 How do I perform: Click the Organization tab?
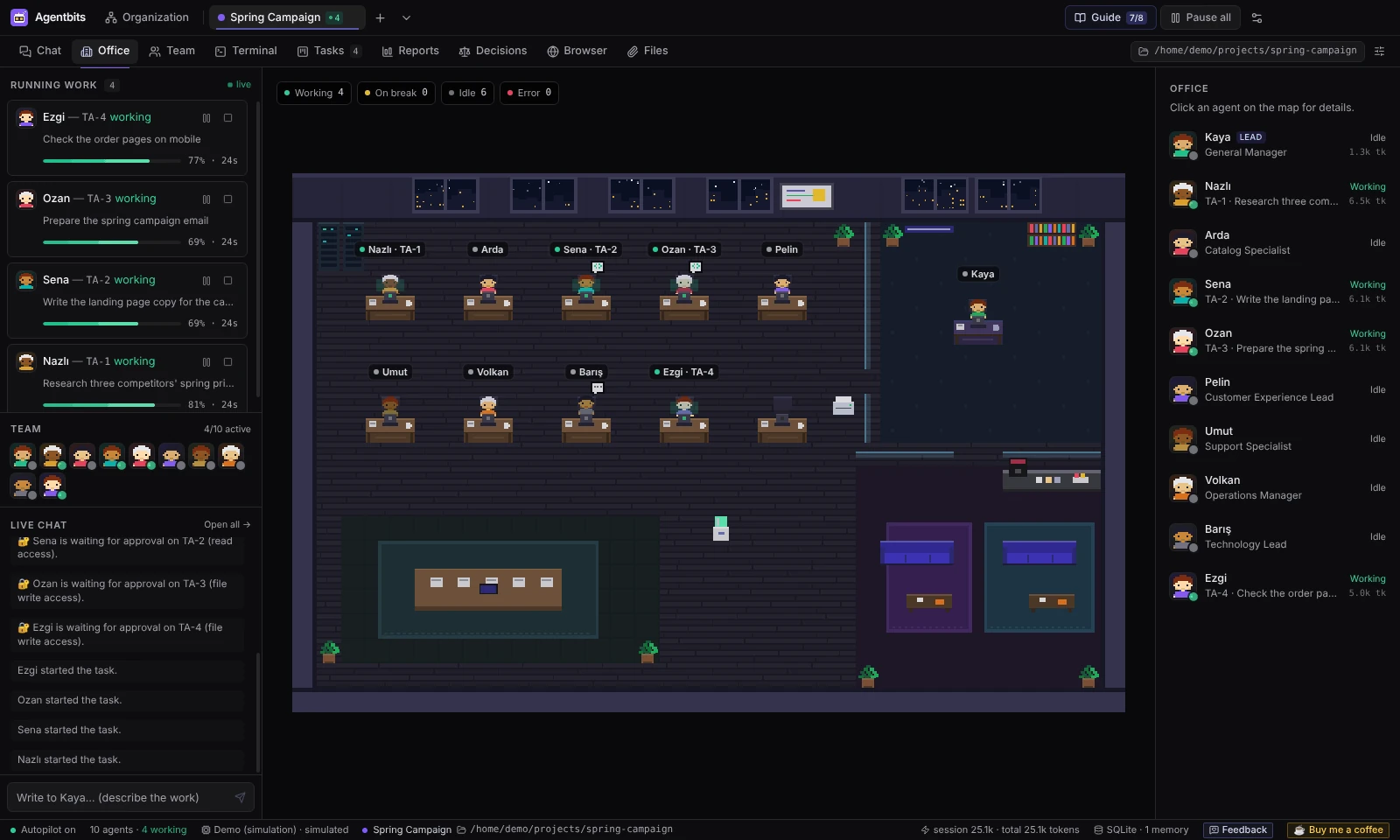(x=147, y=17)
